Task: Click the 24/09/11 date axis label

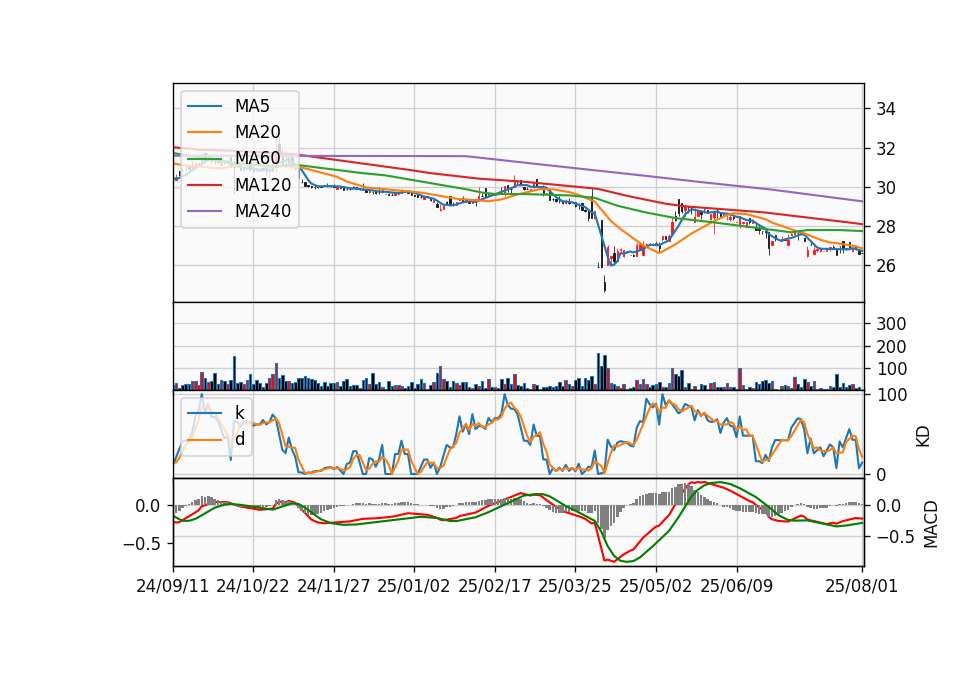Action: 173,586
